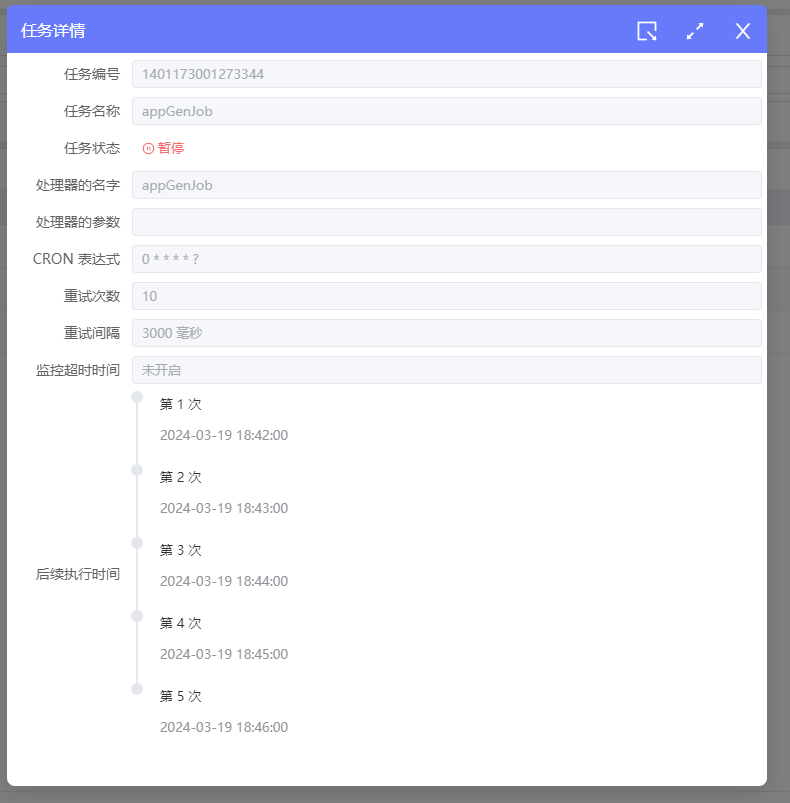This screenshot has height=803, width=790.
Task: Click the 任务编号 label
Action: coord(92,74)
